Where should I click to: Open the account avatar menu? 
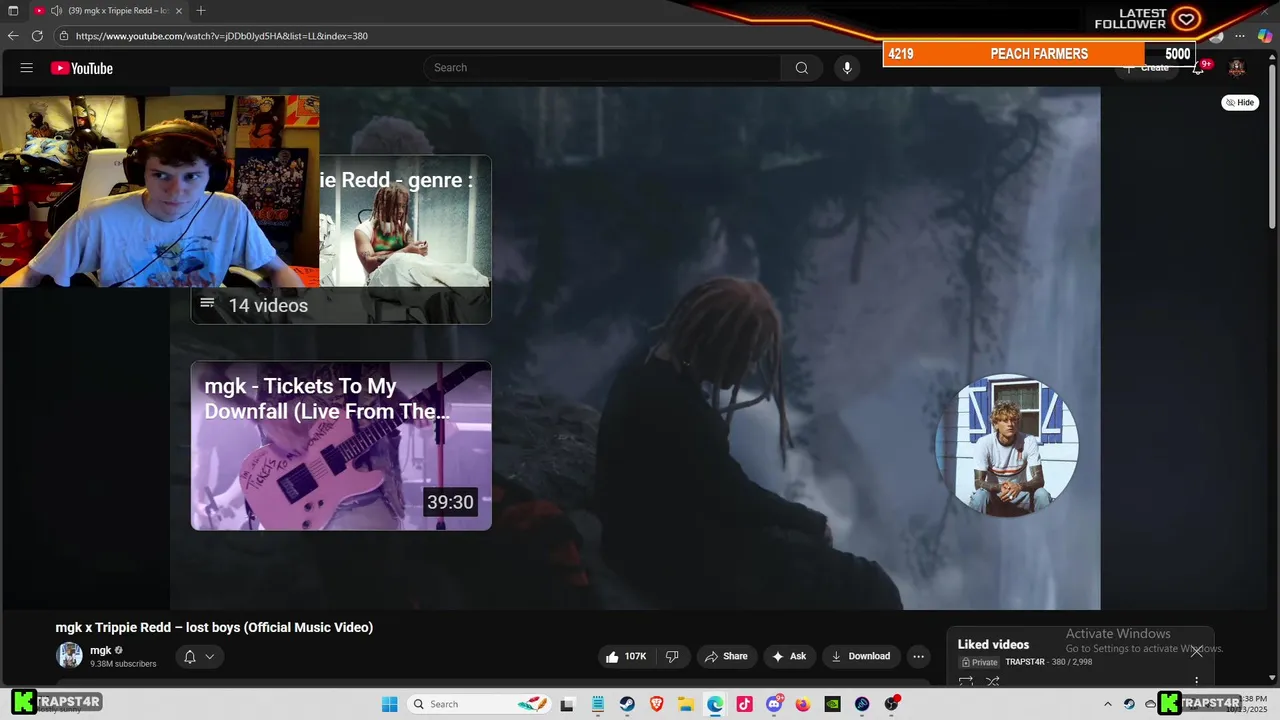point(1237,68)
